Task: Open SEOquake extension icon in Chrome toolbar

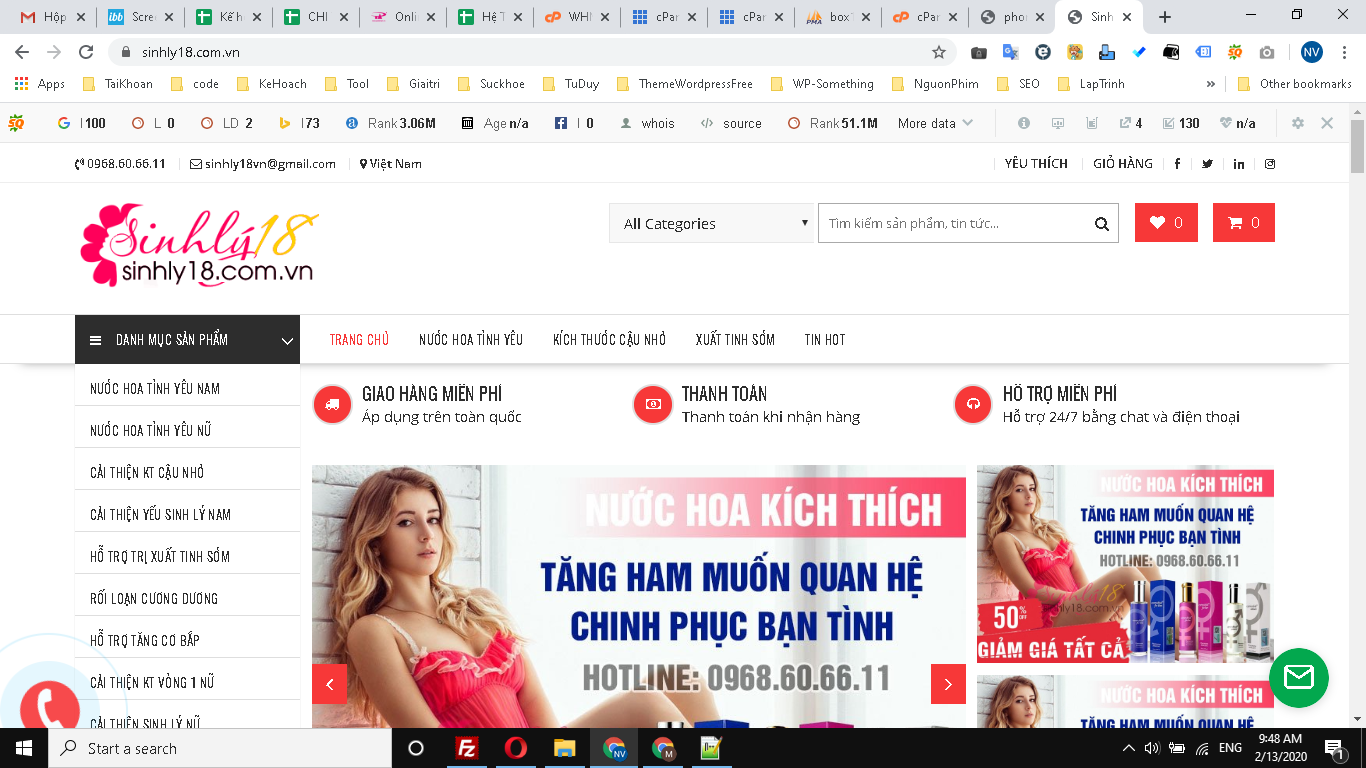Action: pyautogui.click(x=1235, y=52)
